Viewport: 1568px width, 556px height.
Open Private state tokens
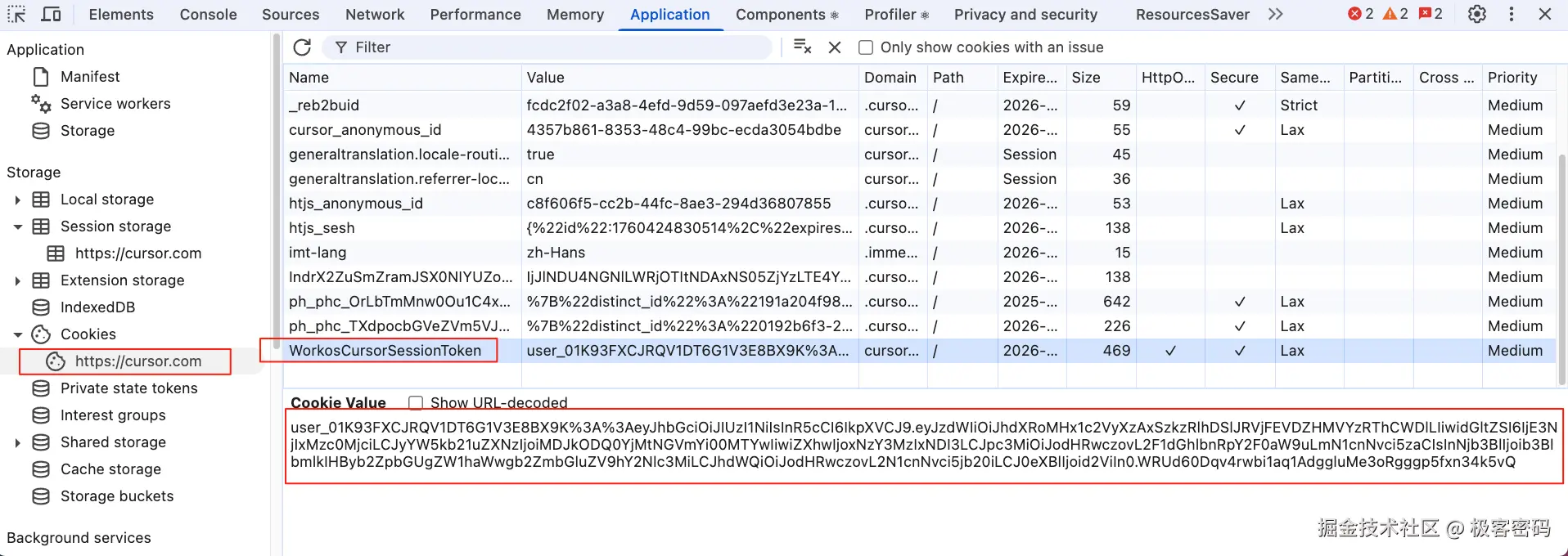pyautogui.click(x=129, y=388)
